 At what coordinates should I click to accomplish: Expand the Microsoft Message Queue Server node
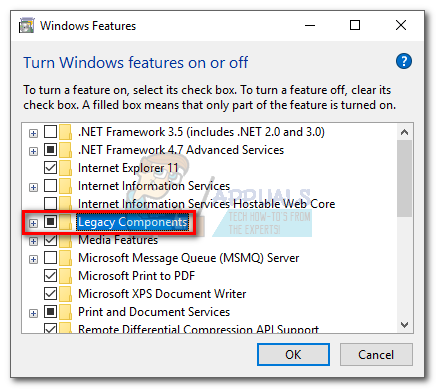coord(33,259)
